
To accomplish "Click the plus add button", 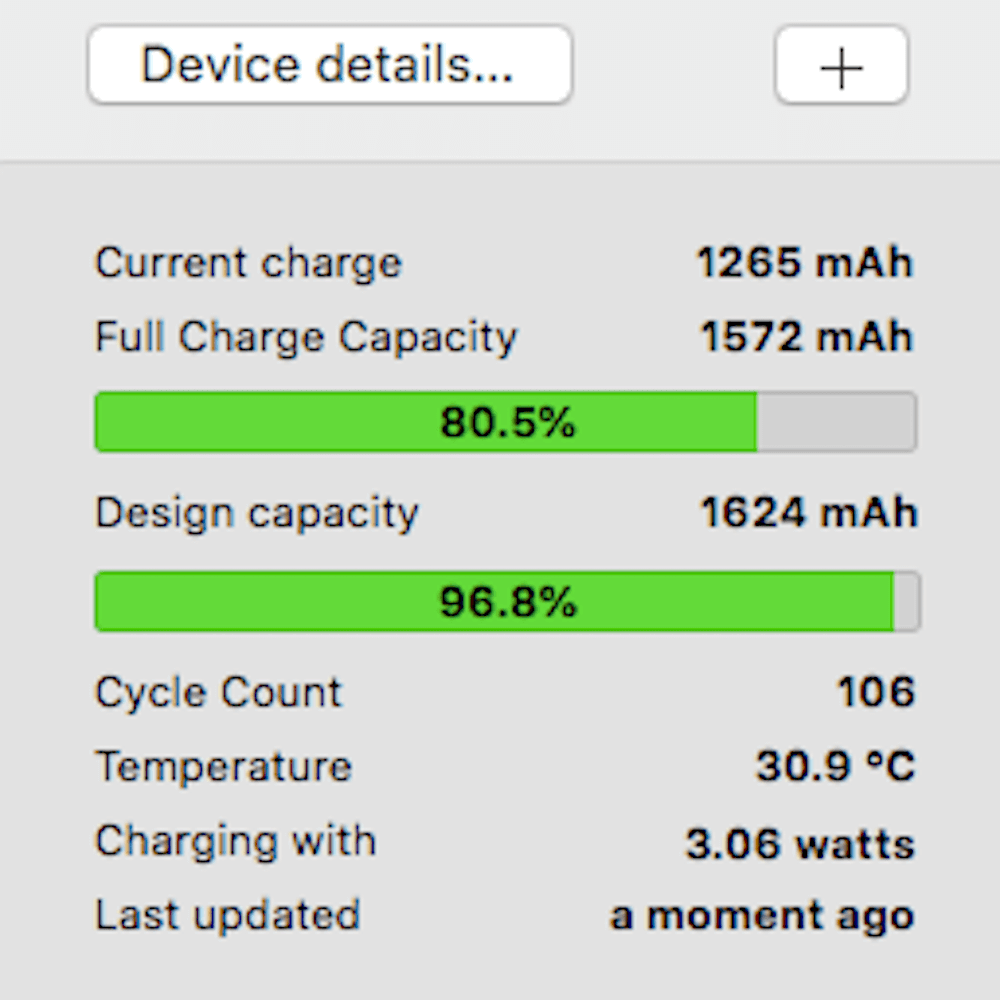I will coord(841,66).
